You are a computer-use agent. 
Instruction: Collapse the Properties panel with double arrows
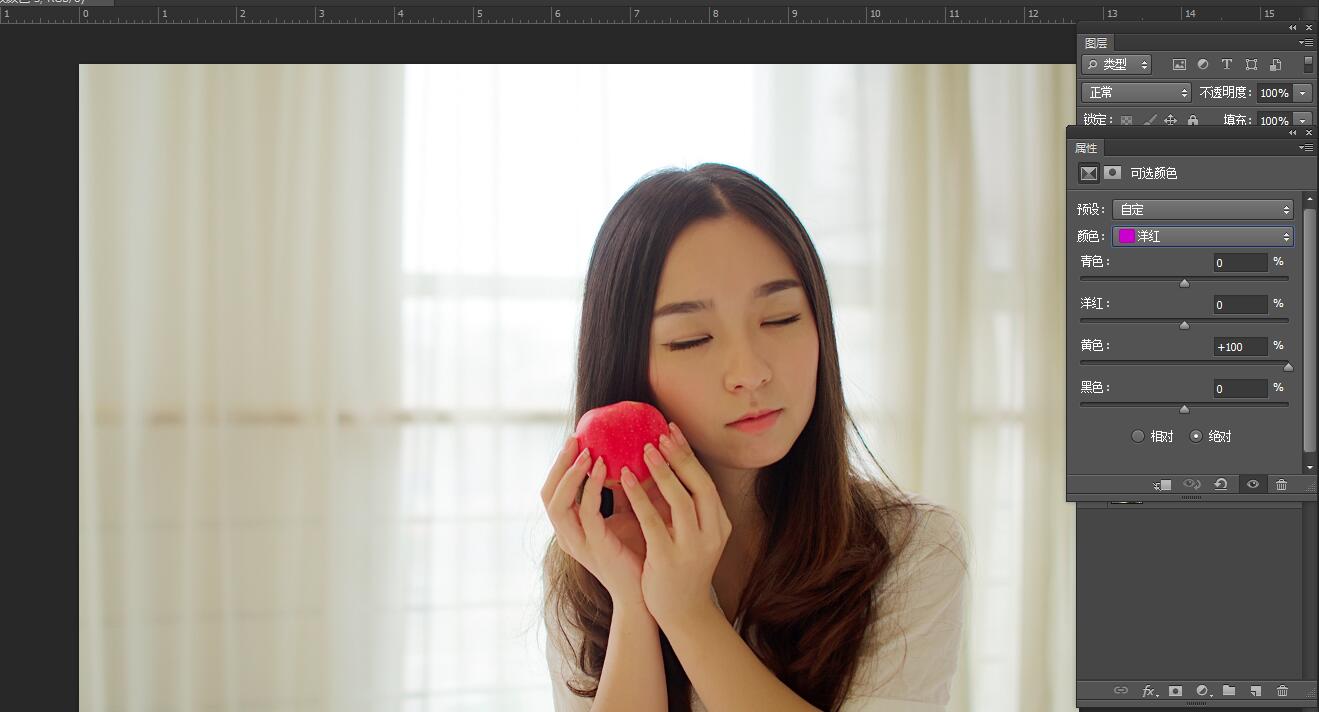coord(1293,132)
